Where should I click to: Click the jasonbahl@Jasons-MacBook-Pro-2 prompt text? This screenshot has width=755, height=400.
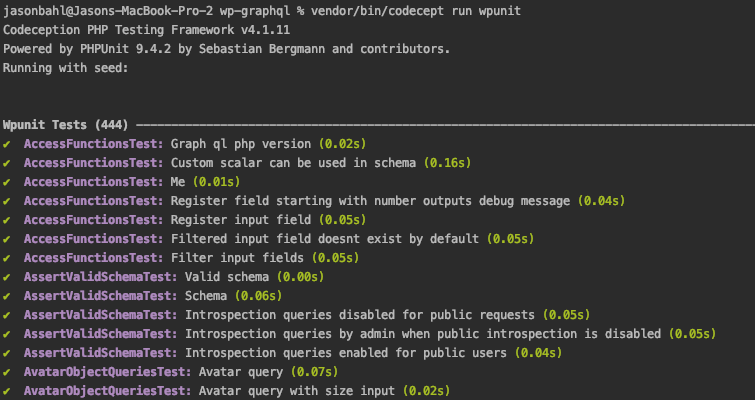click(x=107, y=11)
